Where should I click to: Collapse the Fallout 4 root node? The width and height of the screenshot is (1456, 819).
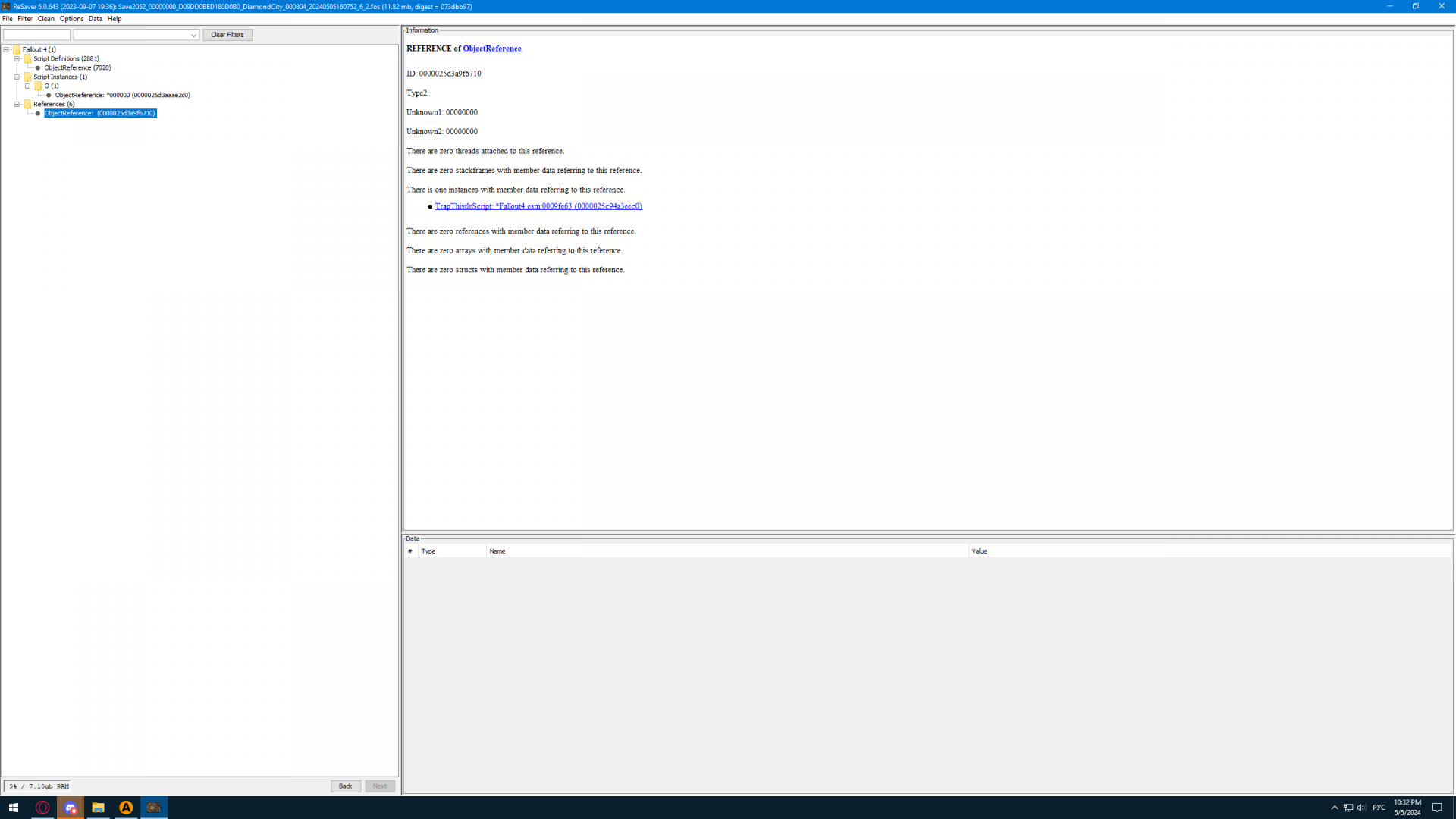coord(6,49)
